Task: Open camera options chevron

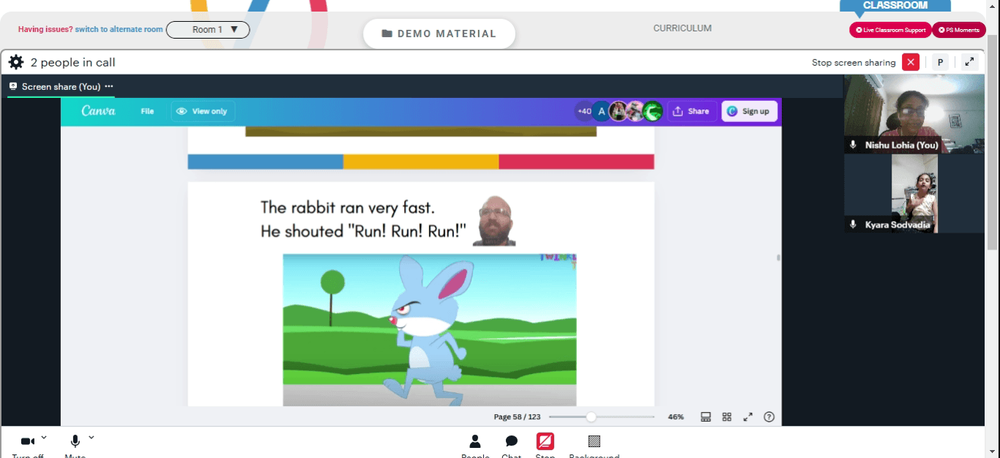Action: pos(44,438)
